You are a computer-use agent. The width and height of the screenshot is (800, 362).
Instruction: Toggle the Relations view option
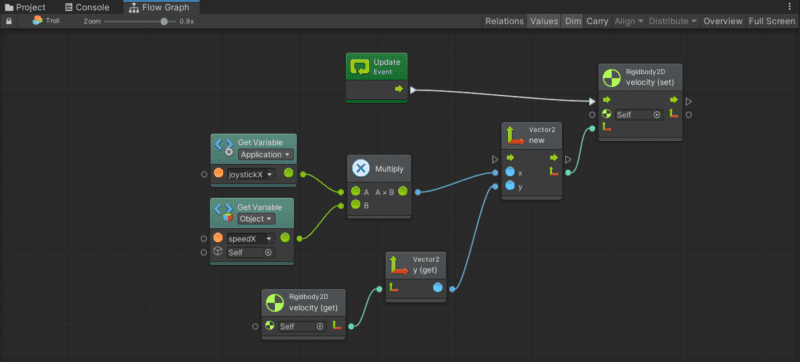(x=504, y=21)
